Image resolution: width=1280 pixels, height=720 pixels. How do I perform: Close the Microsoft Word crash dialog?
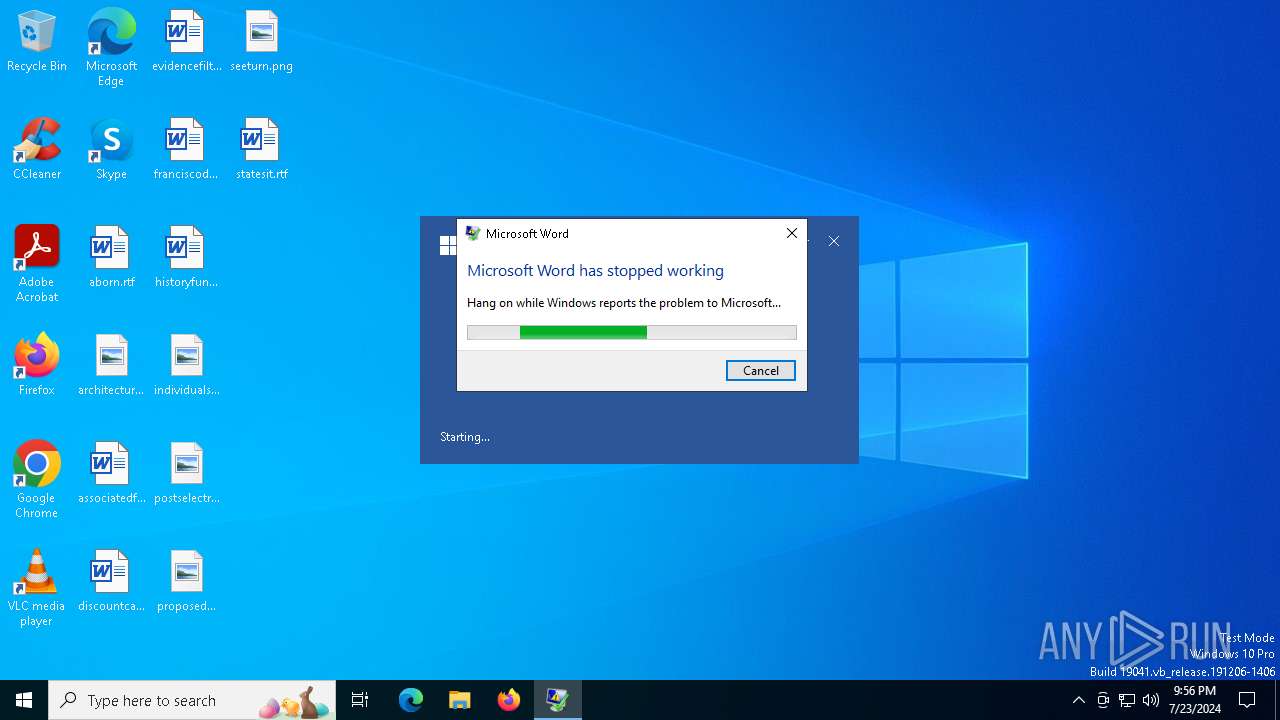792,233
